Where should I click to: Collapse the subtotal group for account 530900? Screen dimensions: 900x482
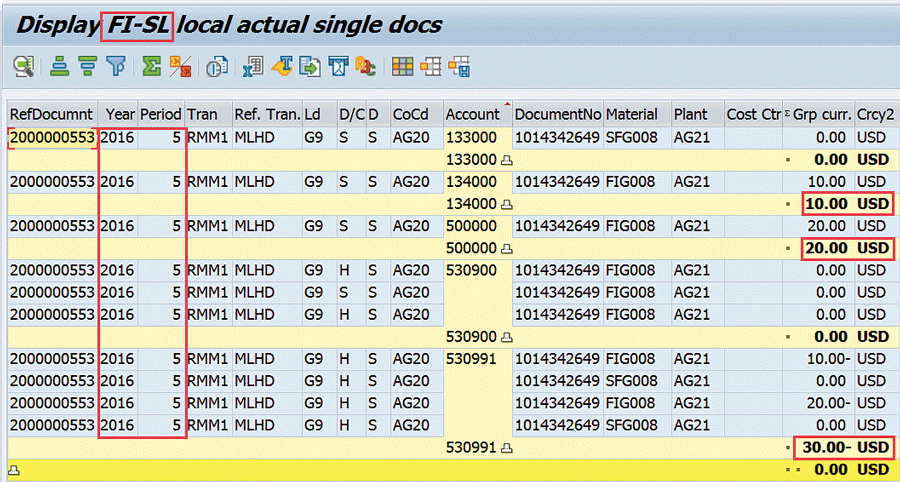(x=506, y=337)
